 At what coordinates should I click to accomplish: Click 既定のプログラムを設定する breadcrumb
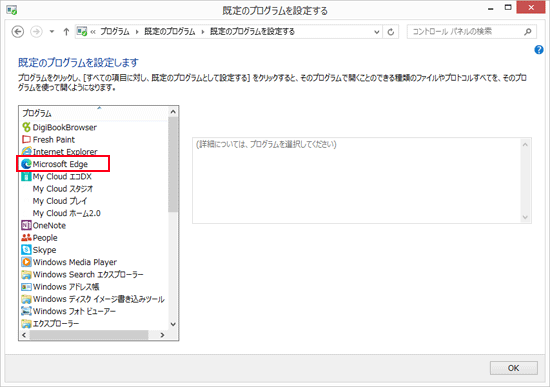click(x=252, y=32)
